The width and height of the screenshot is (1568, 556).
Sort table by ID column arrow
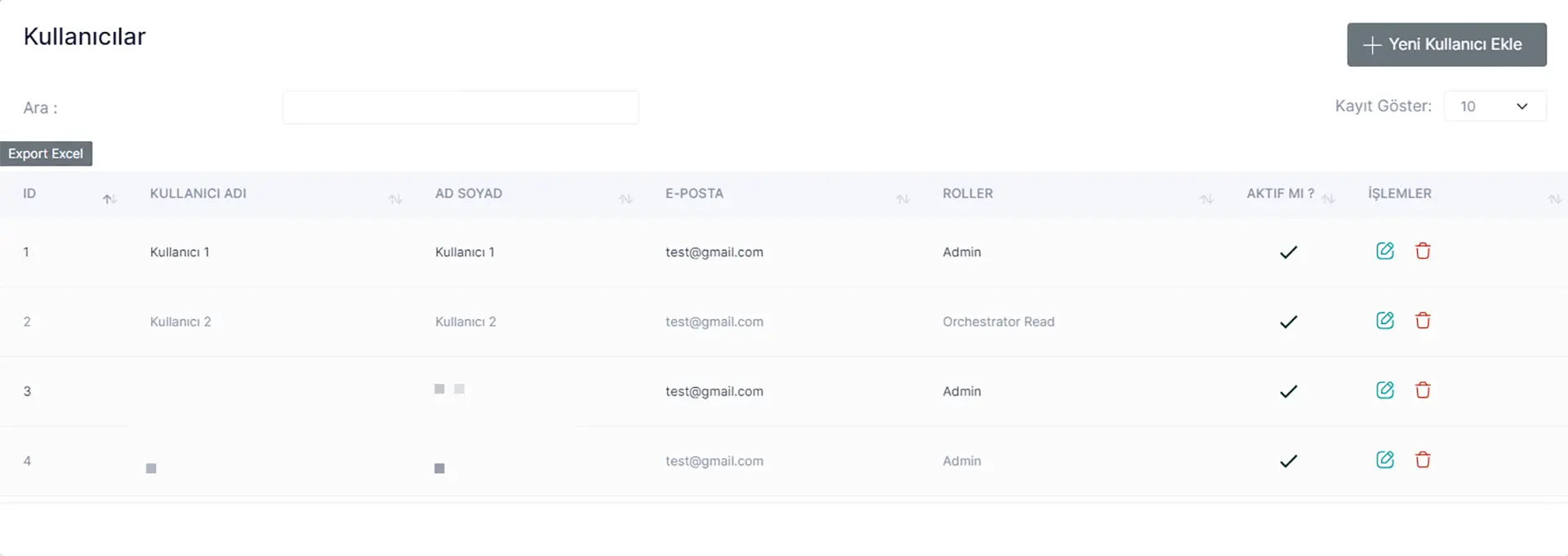[x=109, y=199]
